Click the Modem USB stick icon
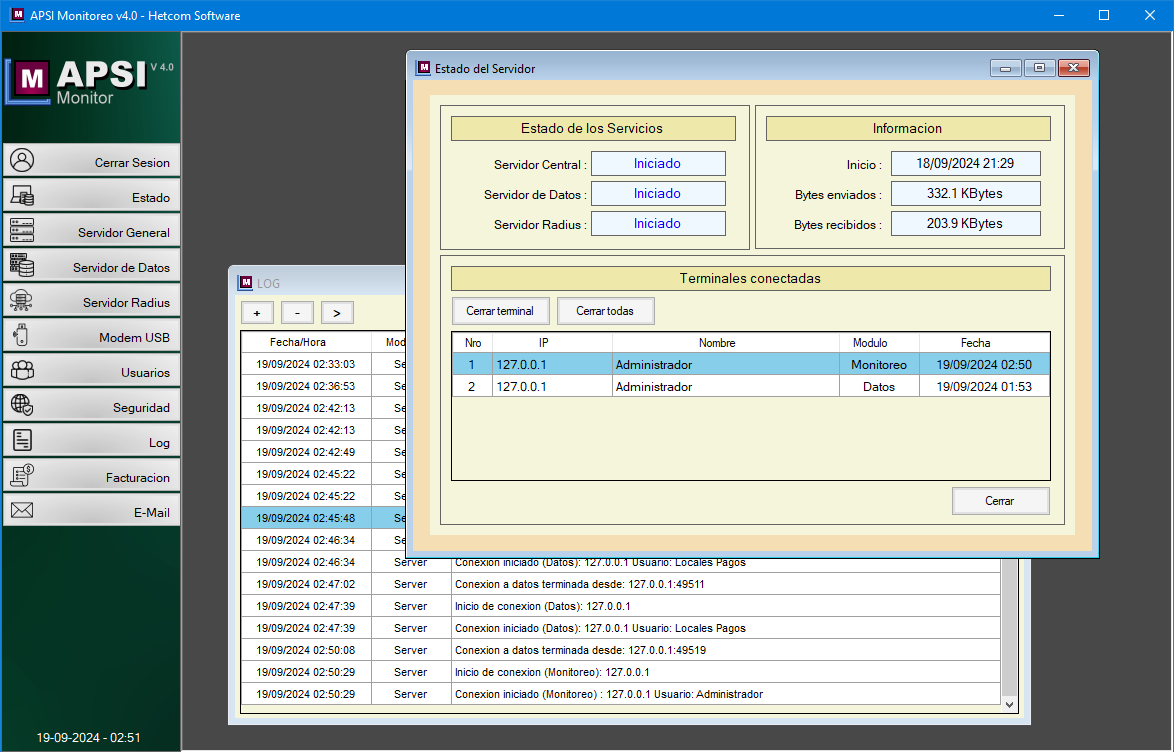The width and height of the screenshot is (1174, 752). [x=22, y=336]
